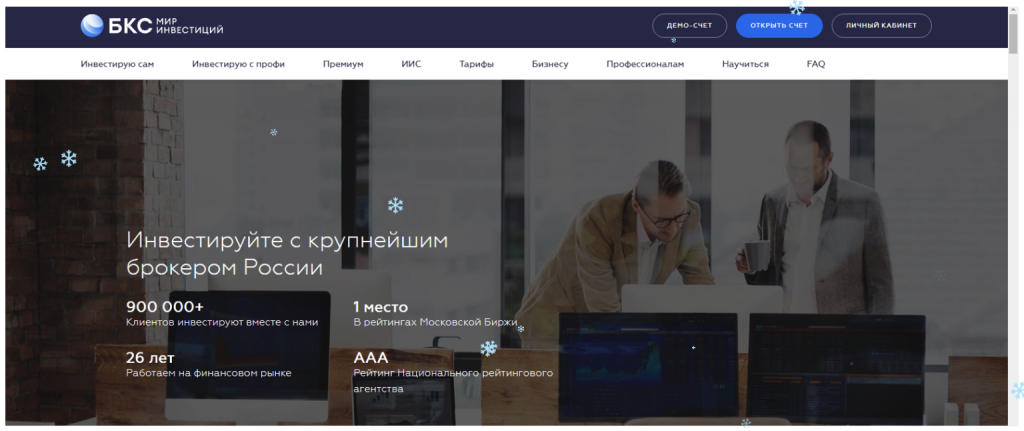The width and height of the screenshot is (1024, 431).
Task: Click В рейтингах Московской Биржи text
Action: click(x=435, y=322)
